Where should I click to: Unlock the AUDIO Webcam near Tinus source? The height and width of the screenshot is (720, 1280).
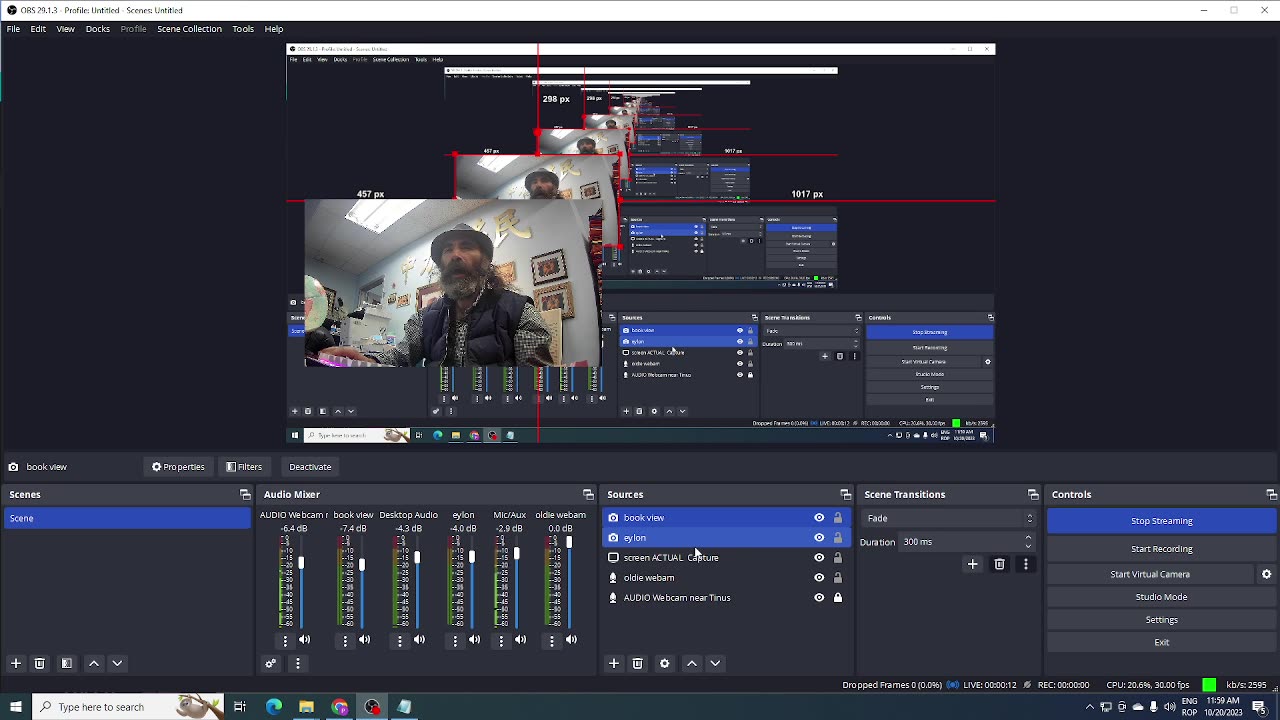coord(838,598)
